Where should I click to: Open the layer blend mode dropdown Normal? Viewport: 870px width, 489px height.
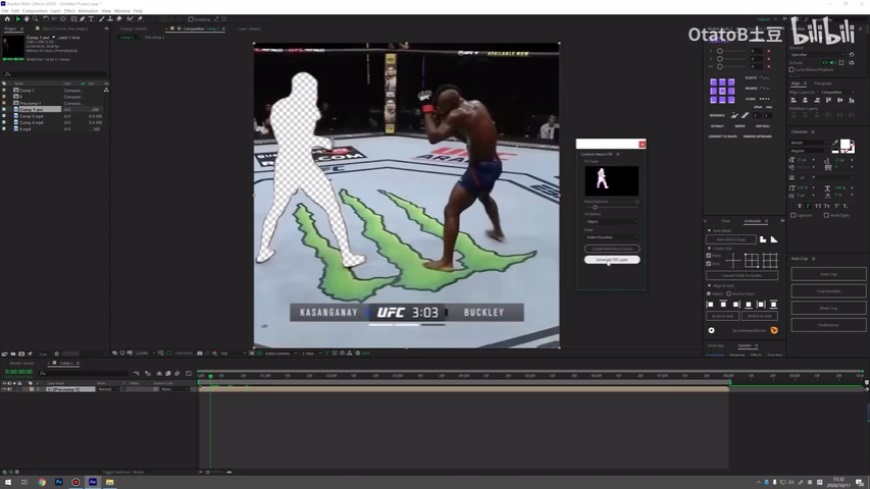[108, 389]
